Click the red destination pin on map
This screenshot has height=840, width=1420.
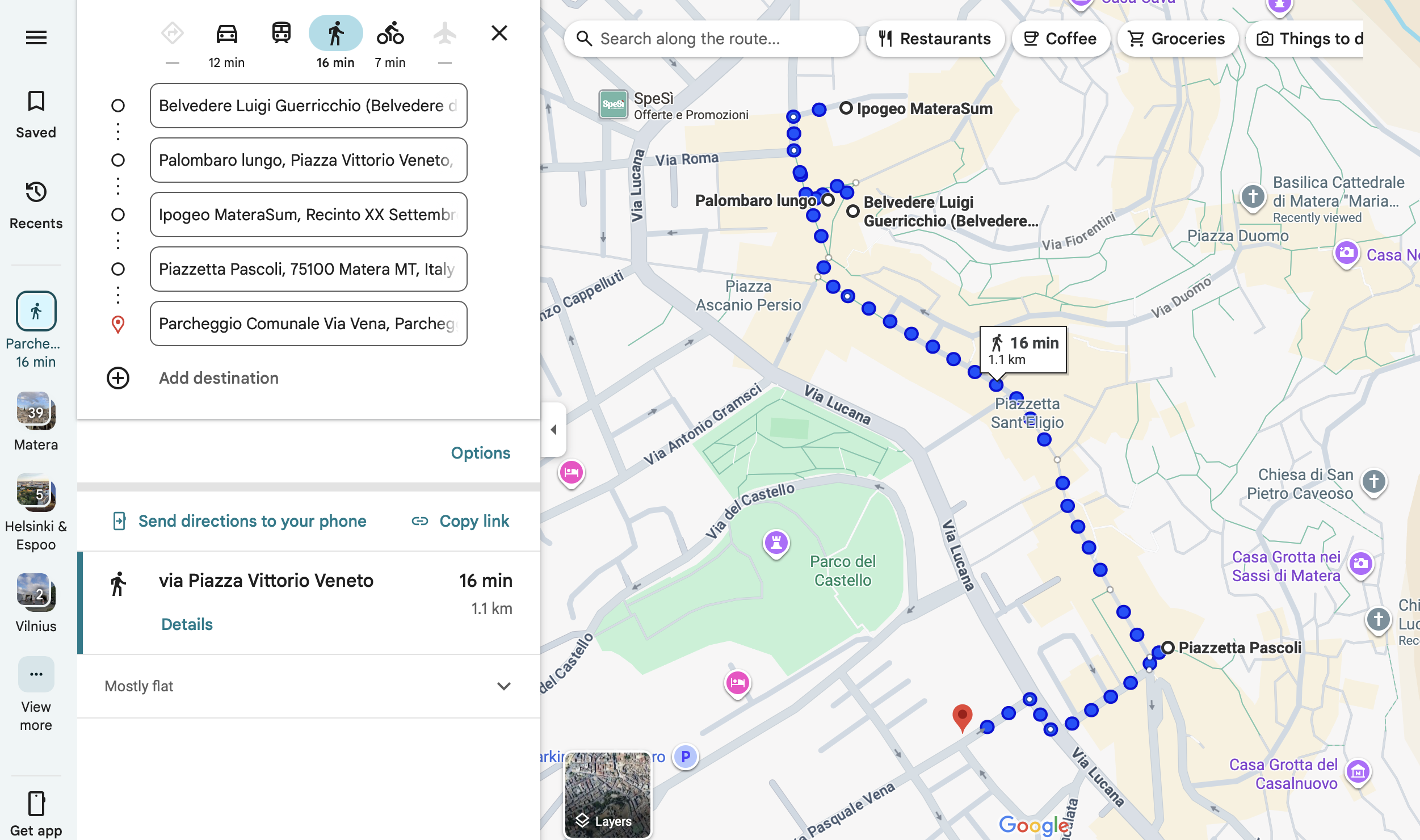(962, 716)
